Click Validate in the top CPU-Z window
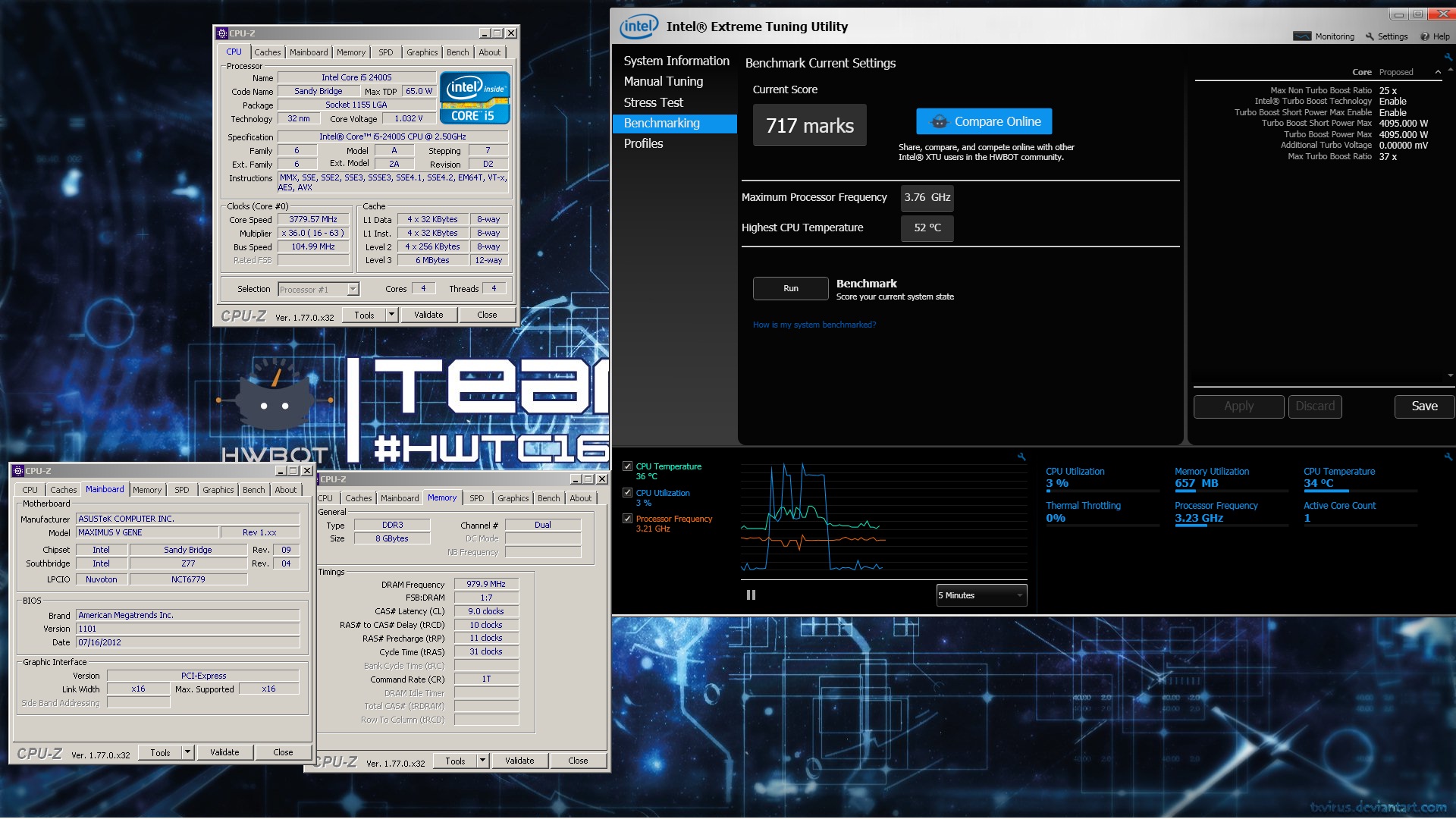Screen dimensions: 1456x819 (428, 315)
